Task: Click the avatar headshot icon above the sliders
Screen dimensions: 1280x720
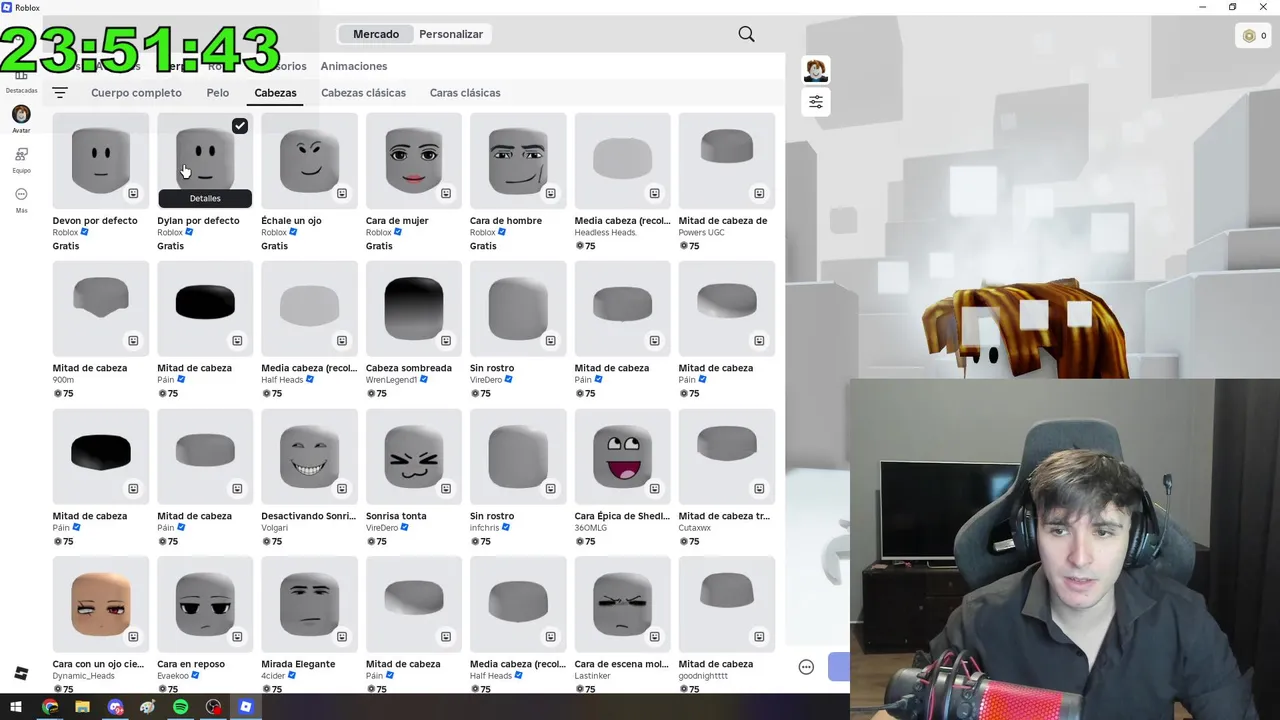Action: click(x=816, y=70)
